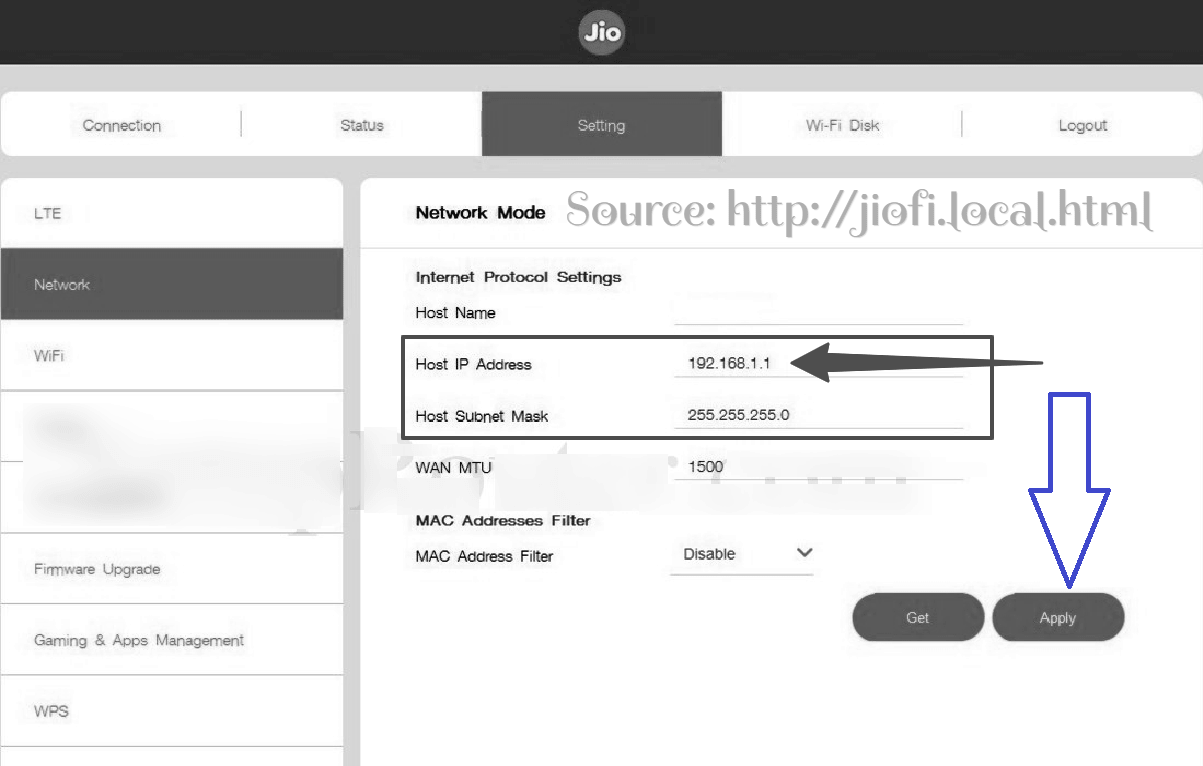This screenshot has width=1203, height=766.
Task: Open WiFi settings in sidebar
Action: [49, 356]
